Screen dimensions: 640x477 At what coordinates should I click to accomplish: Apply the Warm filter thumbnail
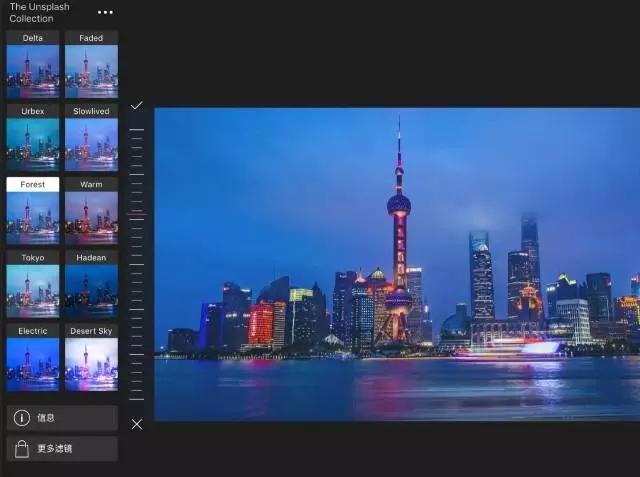tap(91, 211)
